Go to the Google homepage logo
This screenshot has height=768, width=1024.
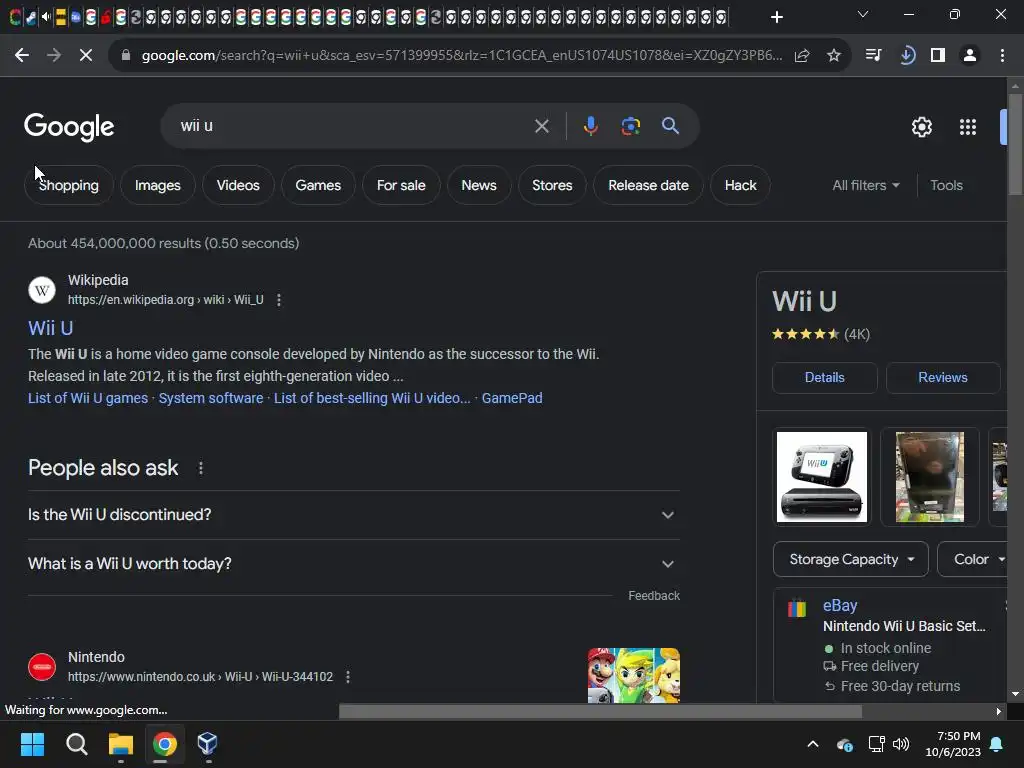69,127
